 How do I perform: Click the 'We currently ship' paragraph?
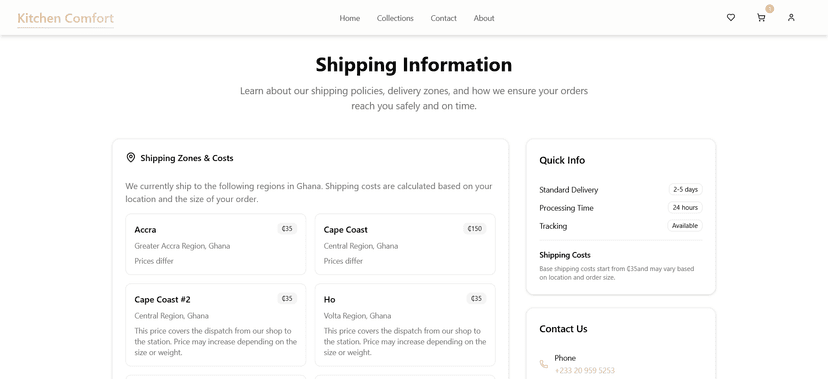coord(309,193)
